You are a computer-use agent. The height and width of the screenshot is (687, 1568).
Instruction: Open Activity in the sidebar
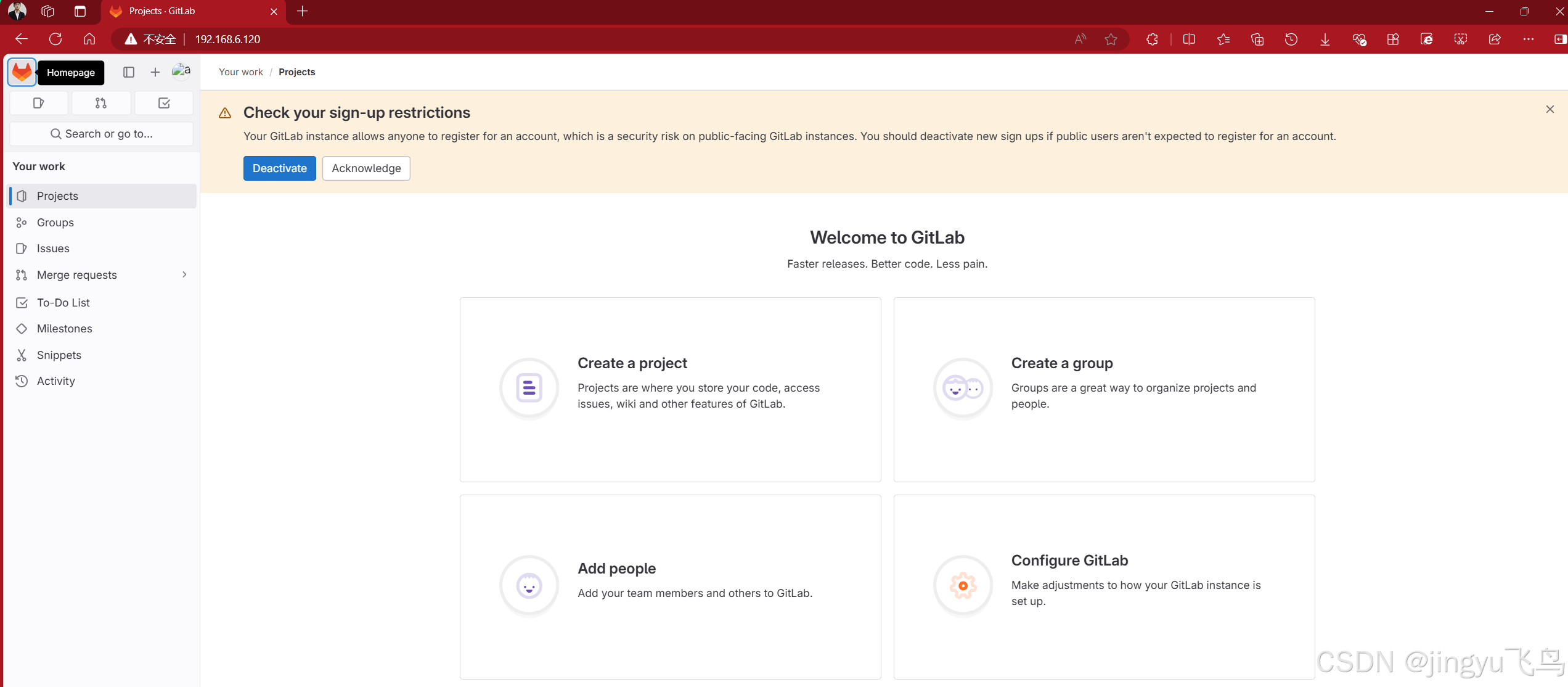(102, 381)
